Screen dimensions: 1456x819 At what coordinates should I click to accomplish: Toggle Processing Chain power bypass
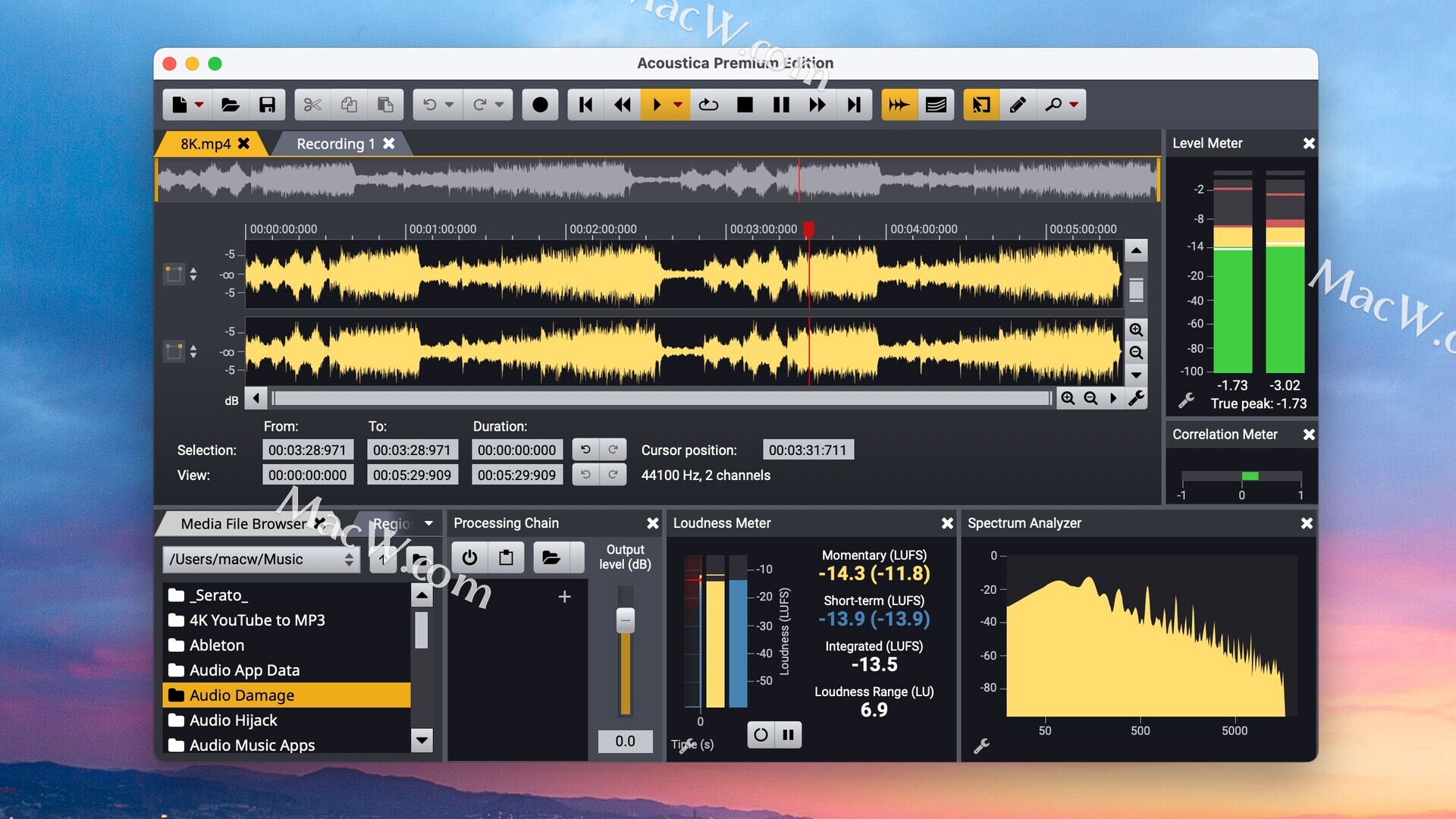point(469,557)
